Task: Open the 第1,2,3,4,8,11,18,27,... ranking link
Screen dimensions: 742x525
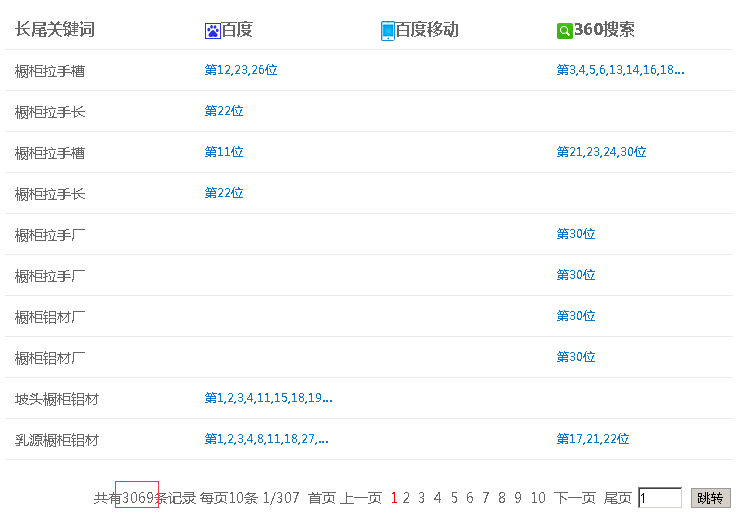Action: 266,439
